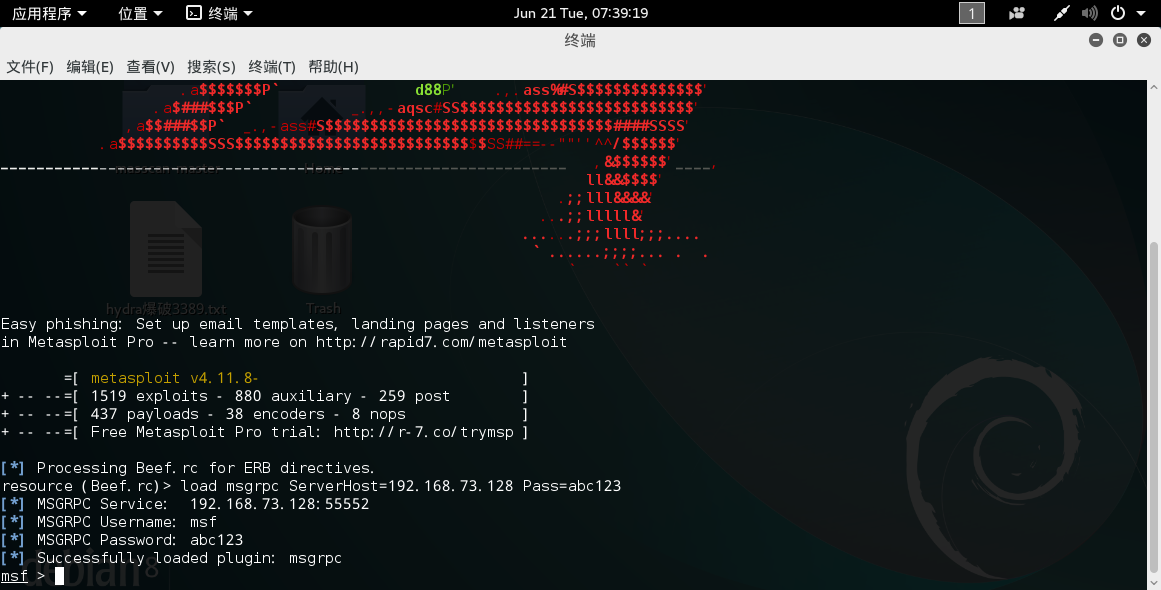Click the terminal icon in top panel
This screenshot has height=590, width=1161.
tap(193, 13)
